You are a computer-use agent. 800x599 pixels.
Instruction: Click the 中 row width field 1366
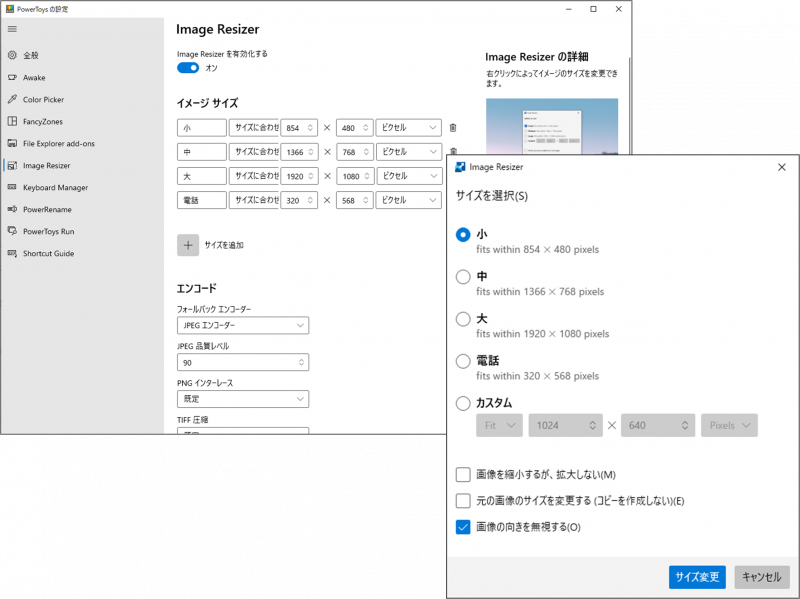[299, 152]
